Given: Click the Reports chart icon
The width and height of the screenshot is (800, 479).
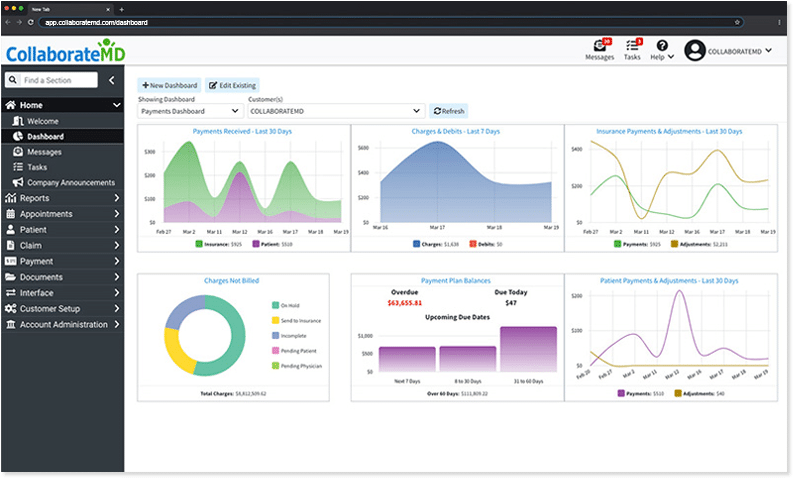Looking at the screenshot, I should [11, 199].
